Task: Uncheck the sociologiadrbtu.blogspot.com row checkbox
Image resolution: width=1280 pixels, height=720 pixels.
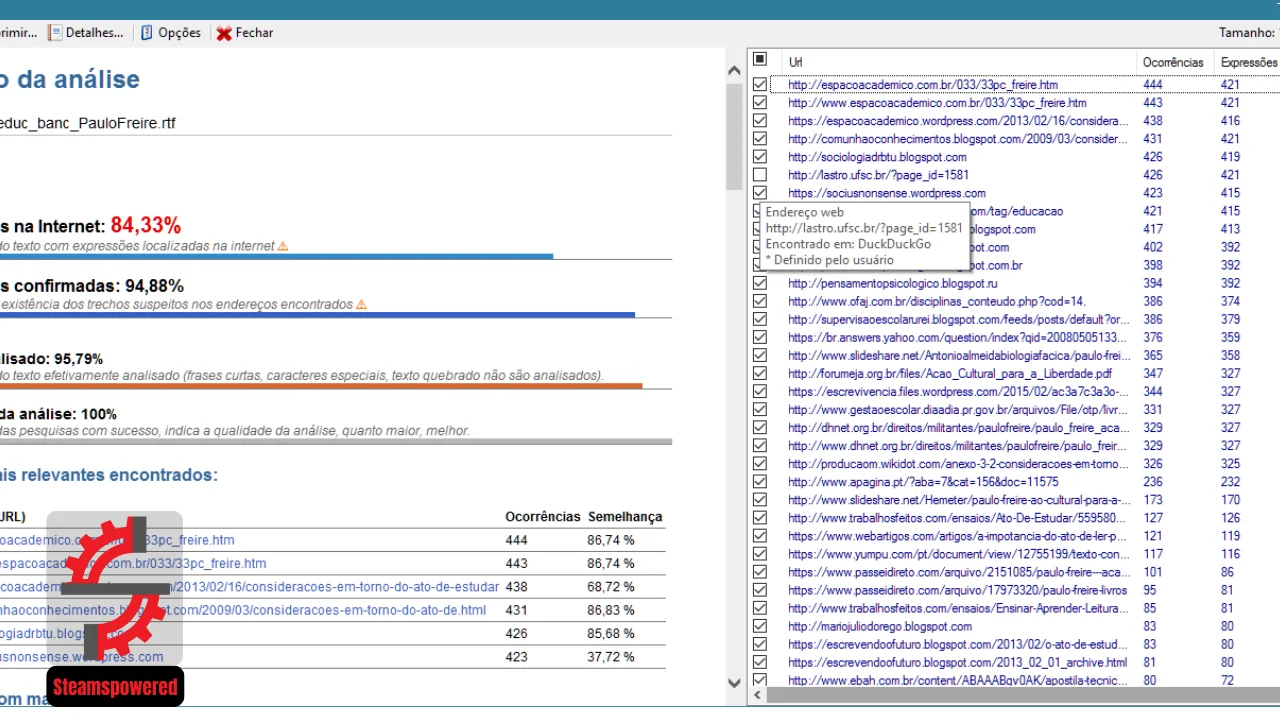Action: [x=760, y=157]
